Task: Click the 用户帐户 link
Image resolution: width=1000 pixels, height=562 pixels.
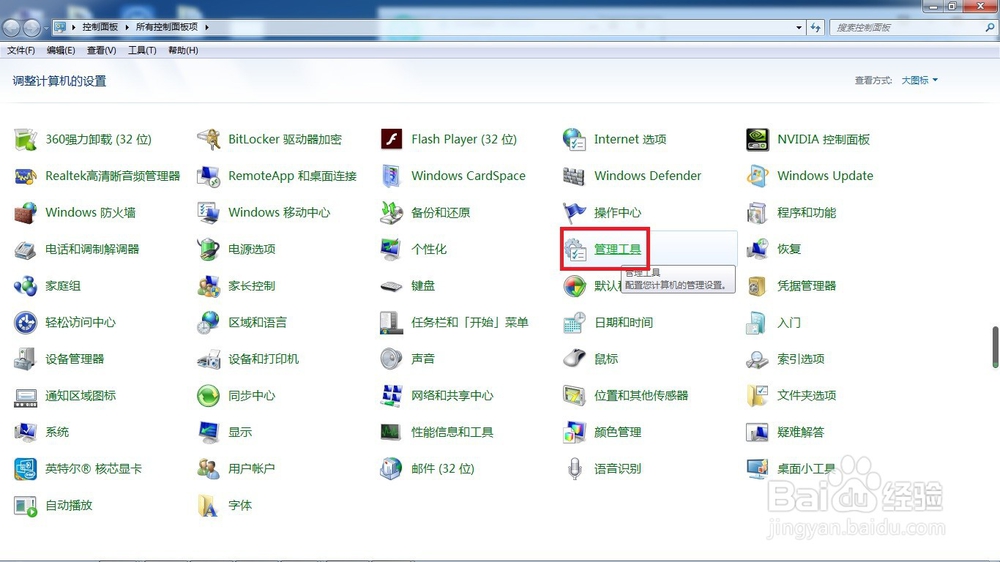Action: pos(251,469)
